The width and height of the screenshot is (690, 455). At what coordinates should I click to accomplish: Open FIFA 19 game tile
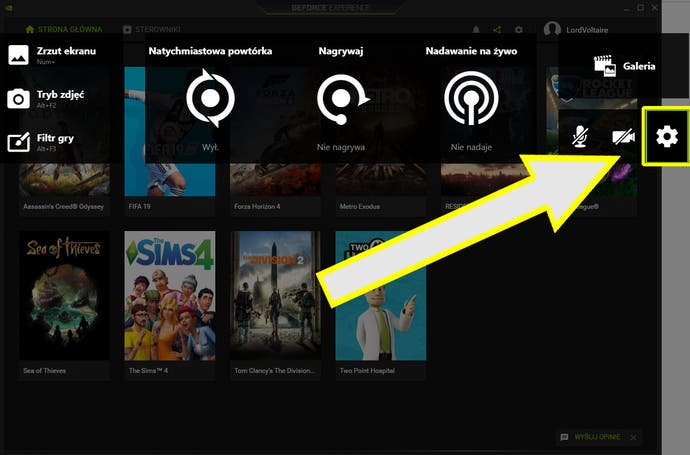click(170, 132)
